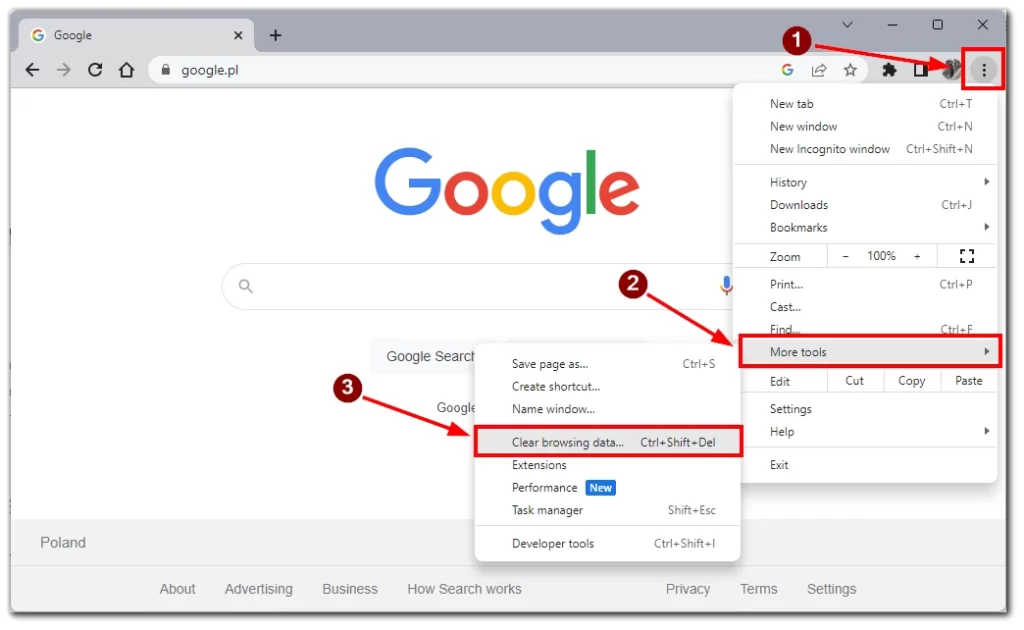Viewport: 1024px width, 630px height.
Task: Bookmark this tab with the star icon
Action: (850, 70)
